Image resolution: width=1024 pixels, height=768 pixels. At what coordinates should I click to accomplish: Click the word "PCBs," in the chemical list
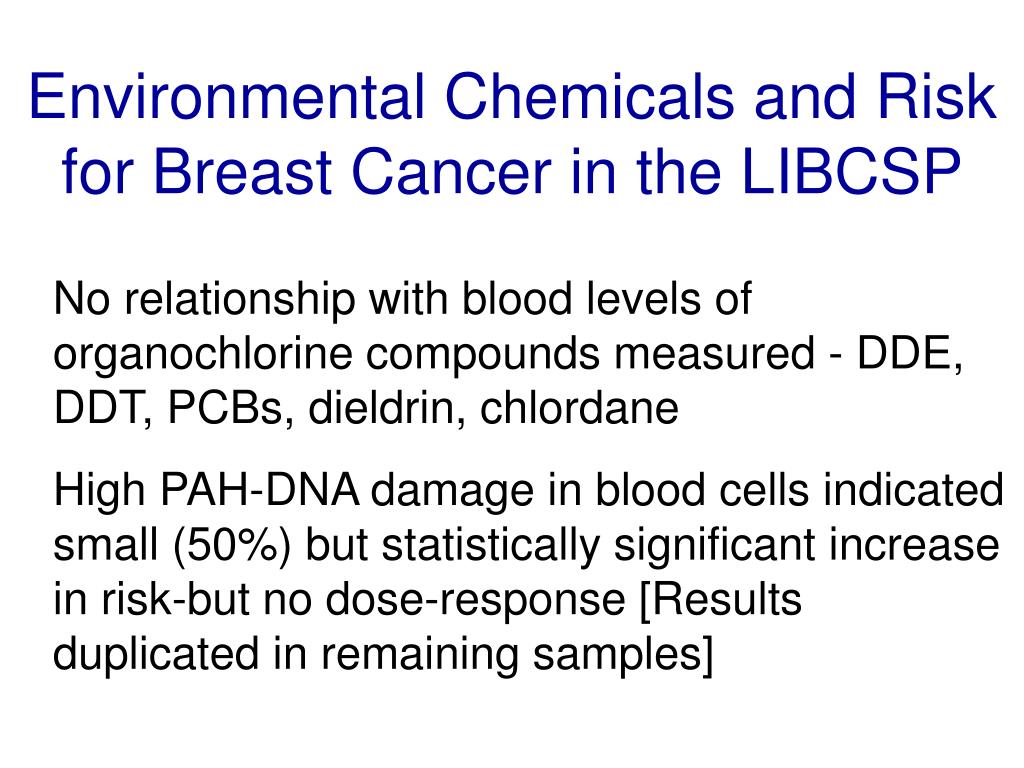click(230, 409)
